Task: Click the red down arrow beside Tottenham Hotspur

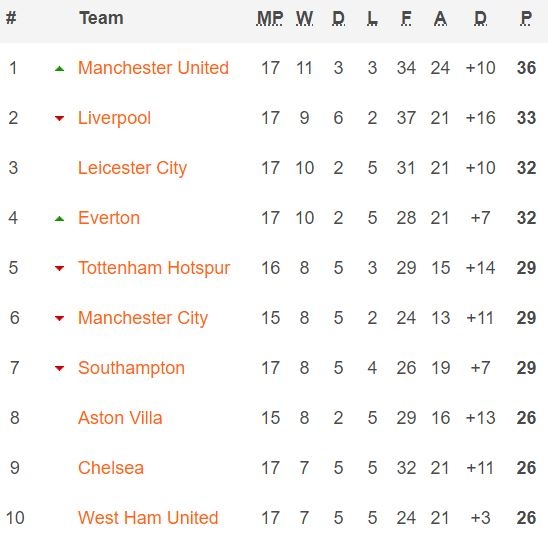Action: click(x=59, y=268)
